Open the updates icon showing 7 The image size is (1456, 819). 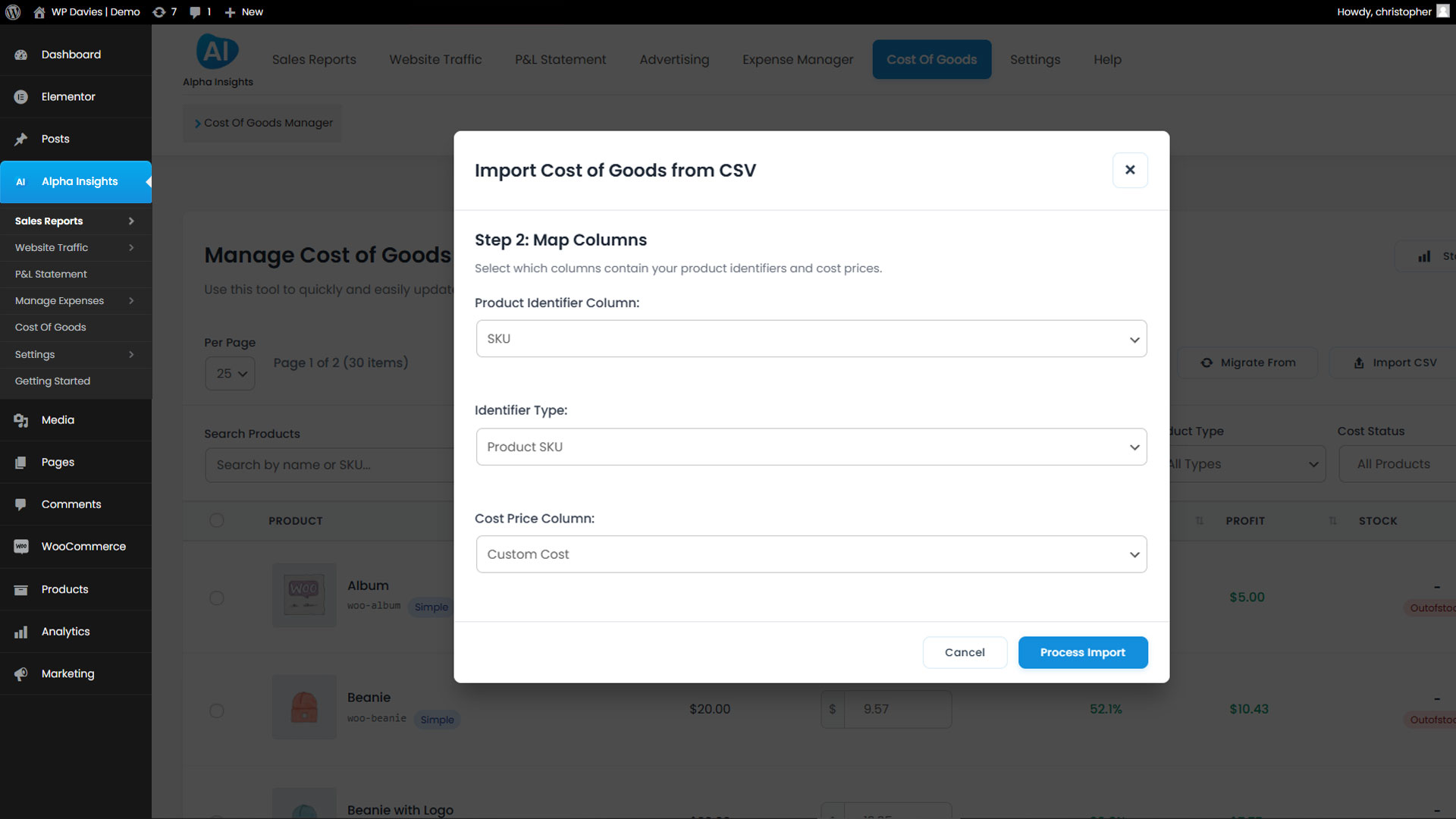(164, 12)
